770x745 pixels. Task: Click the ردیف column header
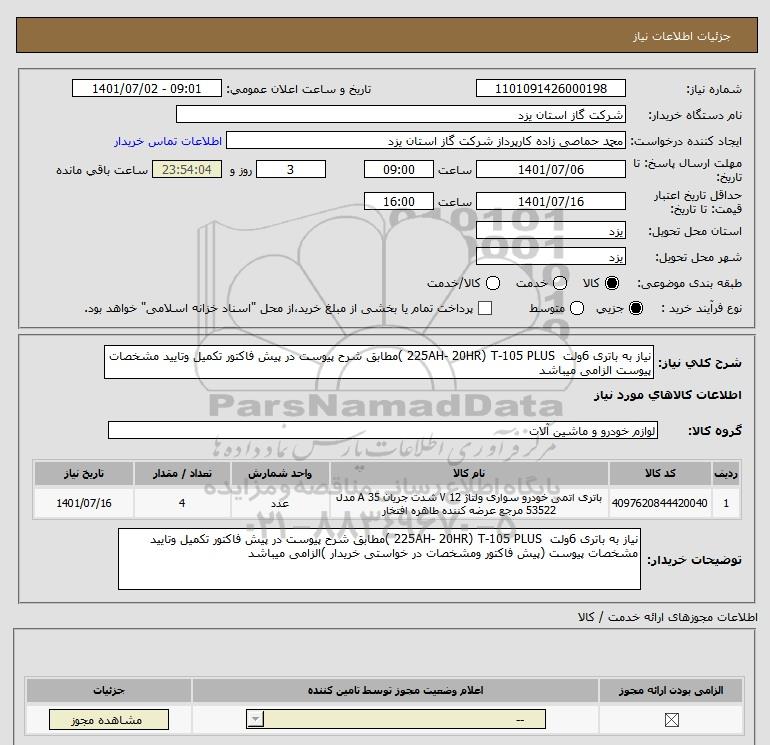[726, 473]
